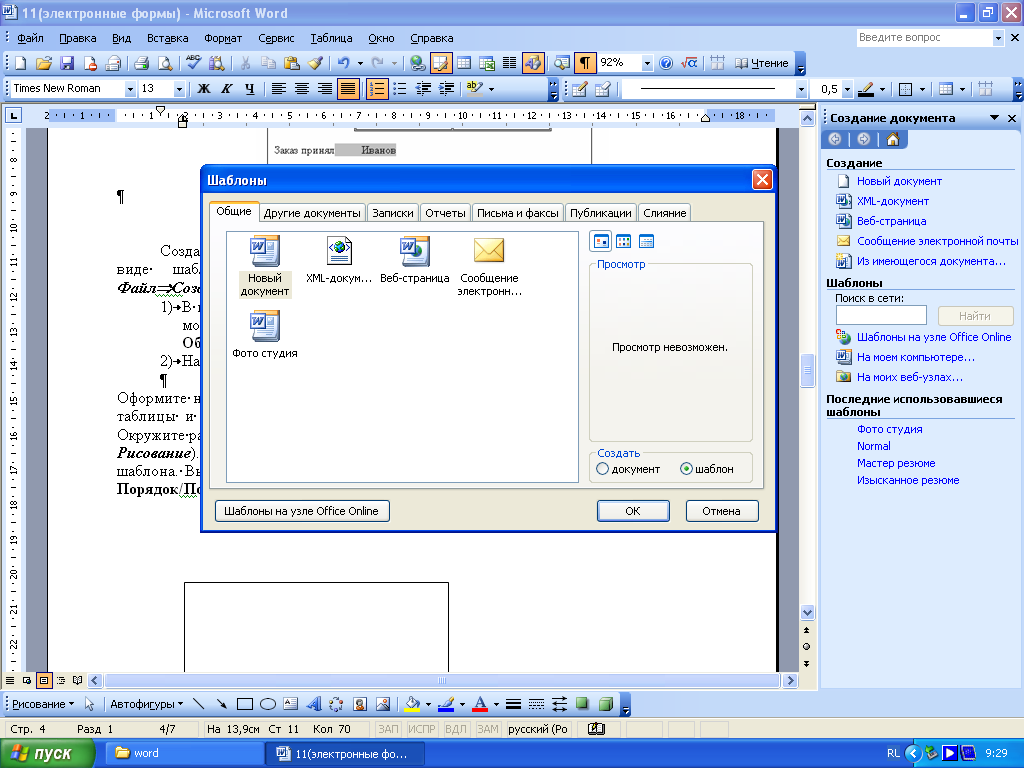Select the XML-документ icon in the dialog
The width and height of the screenshot is (1024, 768).
click(339, 260)
